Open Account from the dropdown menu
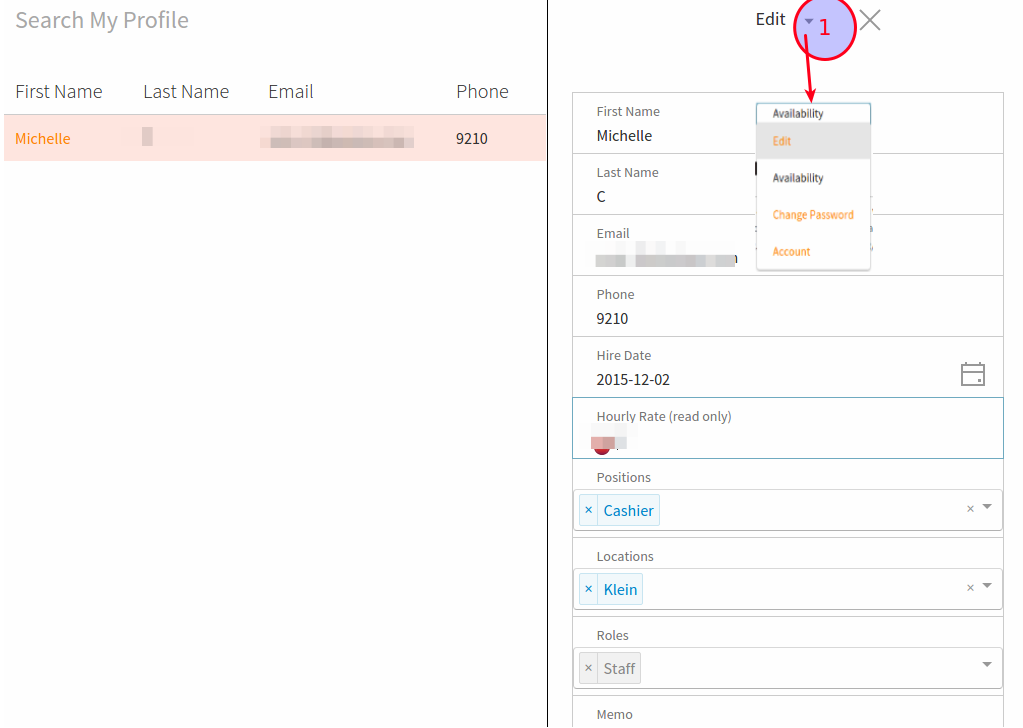The image size is (1023, 728). (x=791, y=252)
